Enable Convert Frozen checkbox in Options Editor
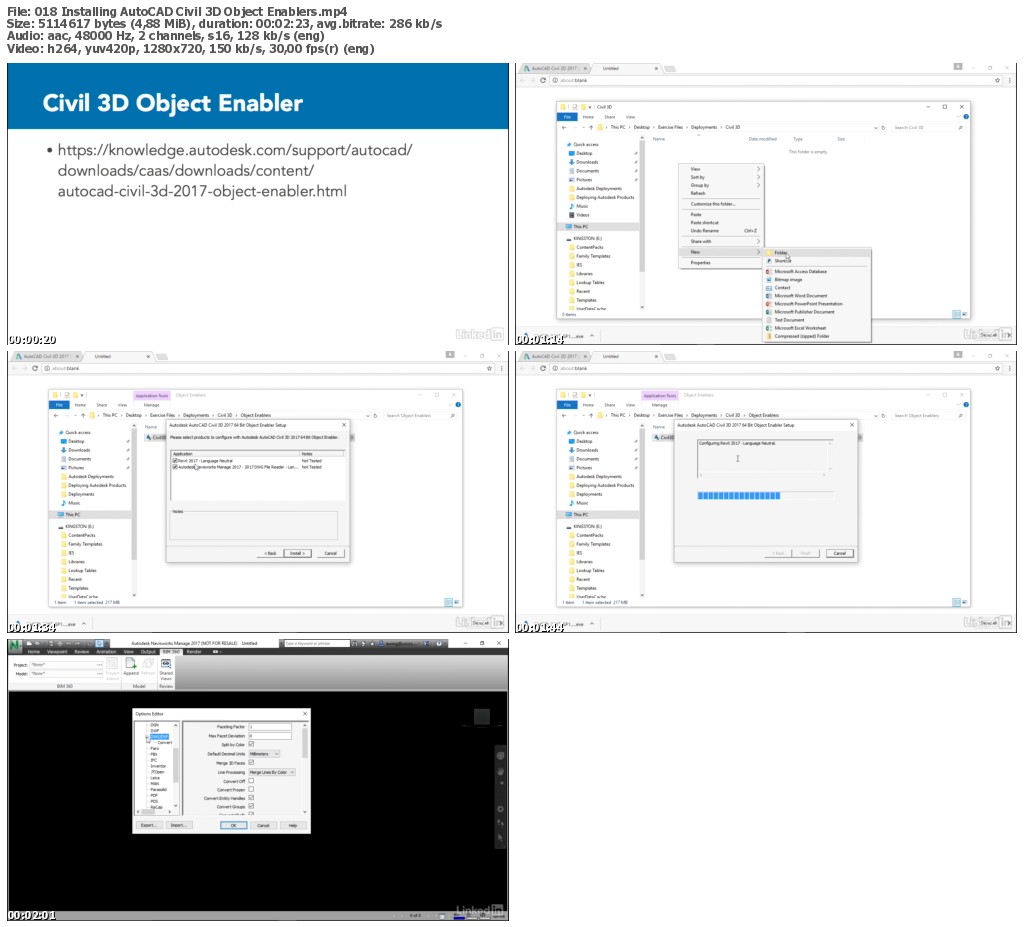The width and height of the screenshot is (1024, 927). [x=251, y=790]
